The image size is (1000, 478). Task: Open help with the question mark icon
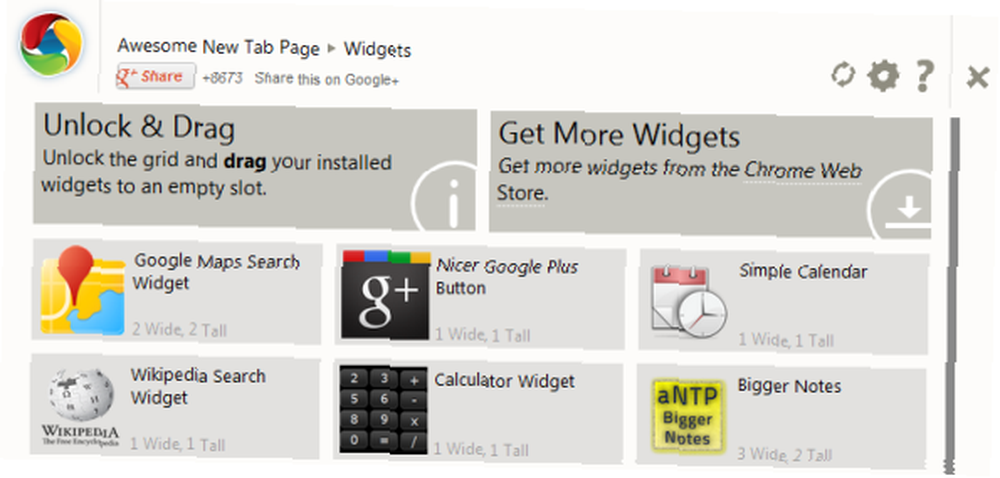pos(923,76)
